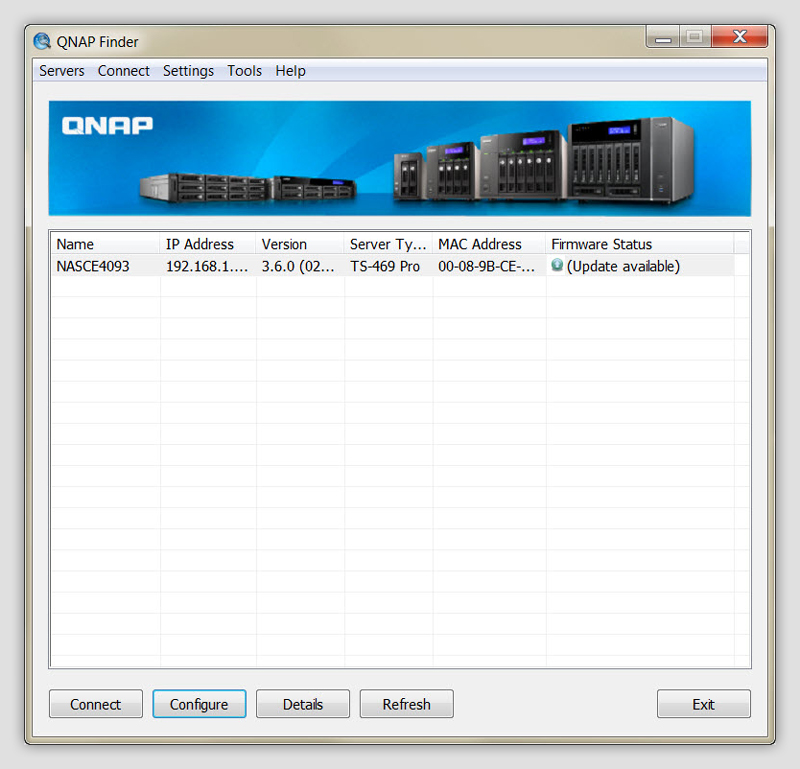800x769 pixels.
Task: Open the Connect menu
Action: click(123, 70)
